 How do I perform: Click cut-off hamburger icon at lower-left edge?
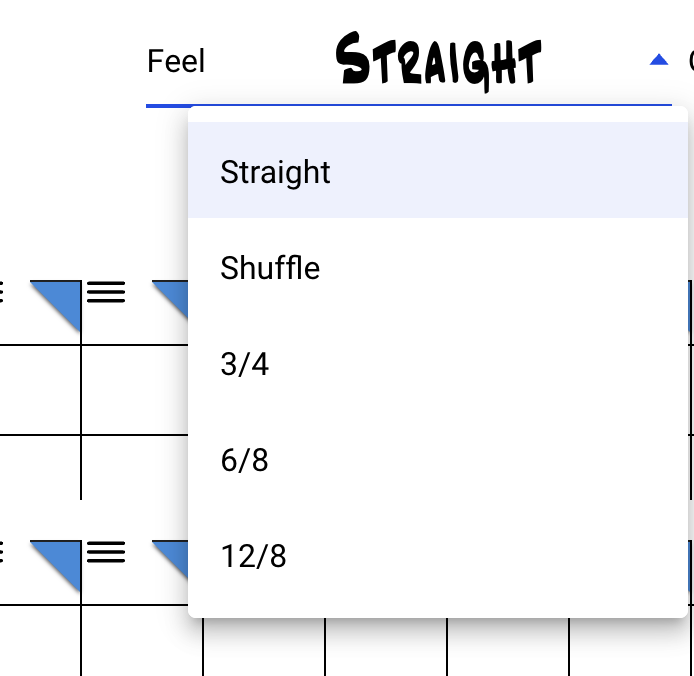2,552
